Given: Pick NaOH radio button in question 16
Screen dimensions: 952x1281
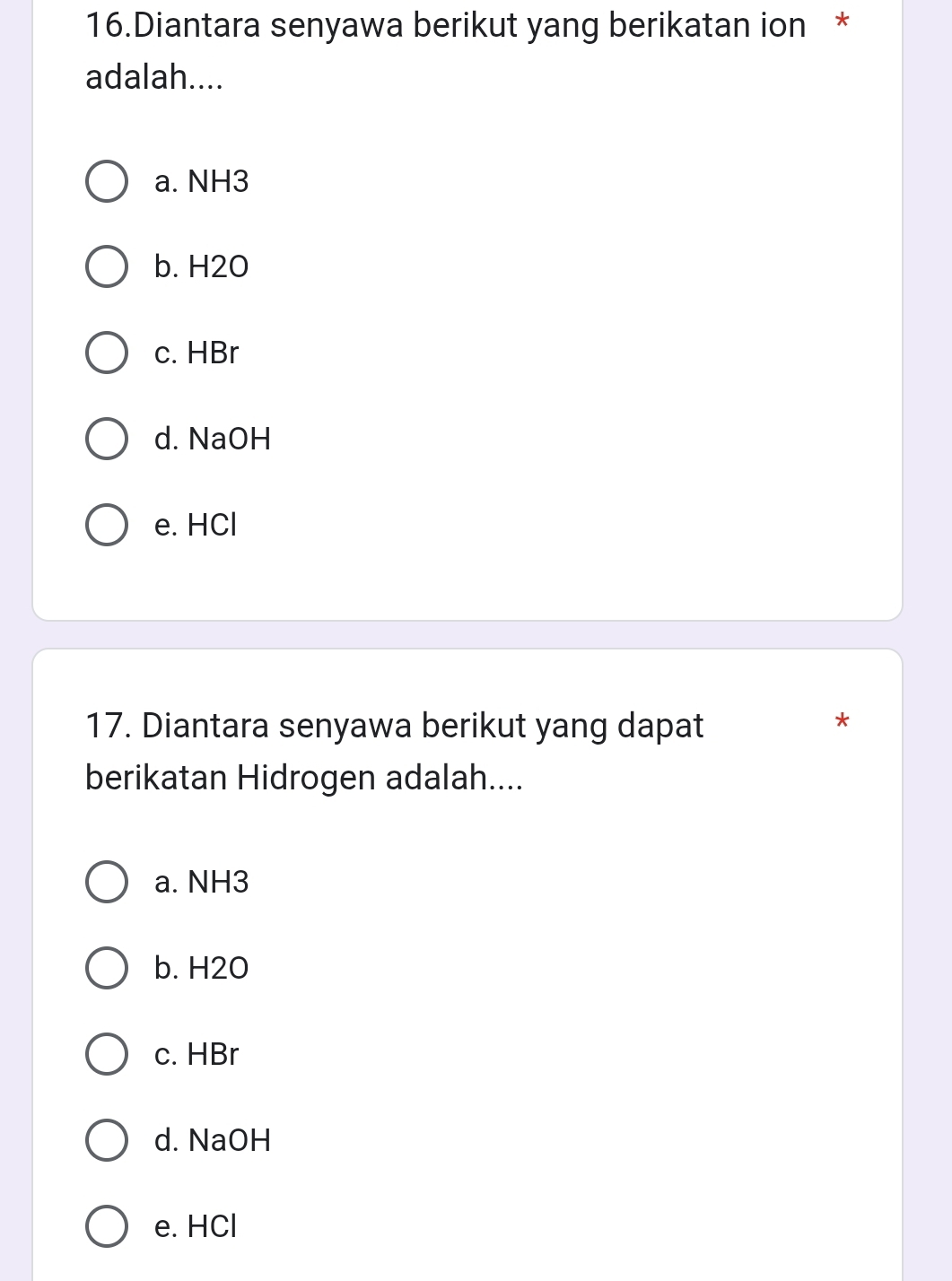Looking at the screenshot, I should tap(107, 439).
